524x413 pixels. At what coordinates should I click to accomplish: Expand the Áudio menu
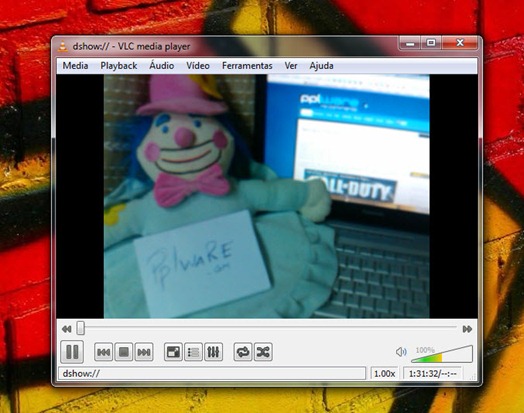[161, 65]
